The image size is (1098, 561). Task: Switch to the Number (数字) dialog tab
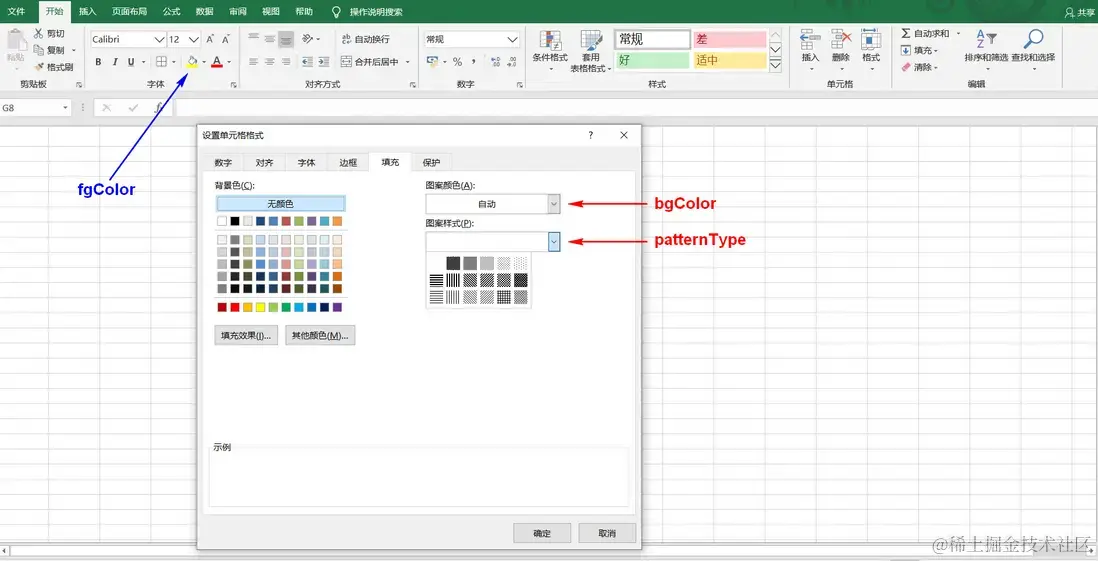pyautogui.click(x=223, y=162)
